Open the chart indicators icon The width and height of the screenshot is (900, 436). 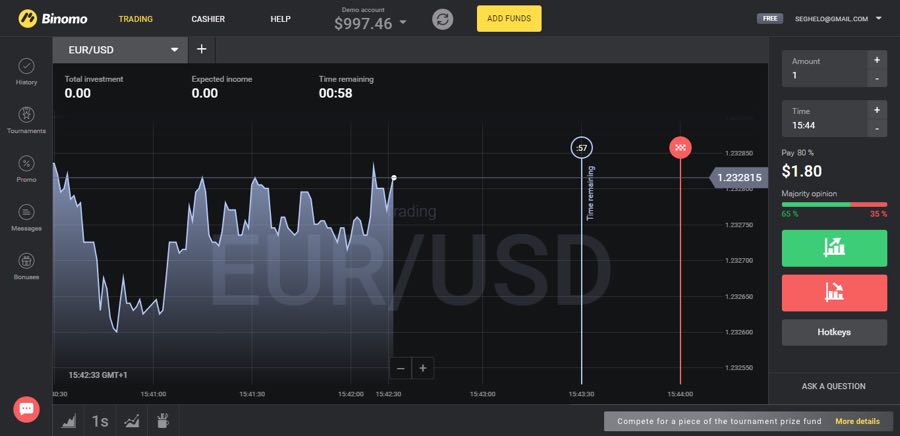pyautogui.click(x=131, y=421)
